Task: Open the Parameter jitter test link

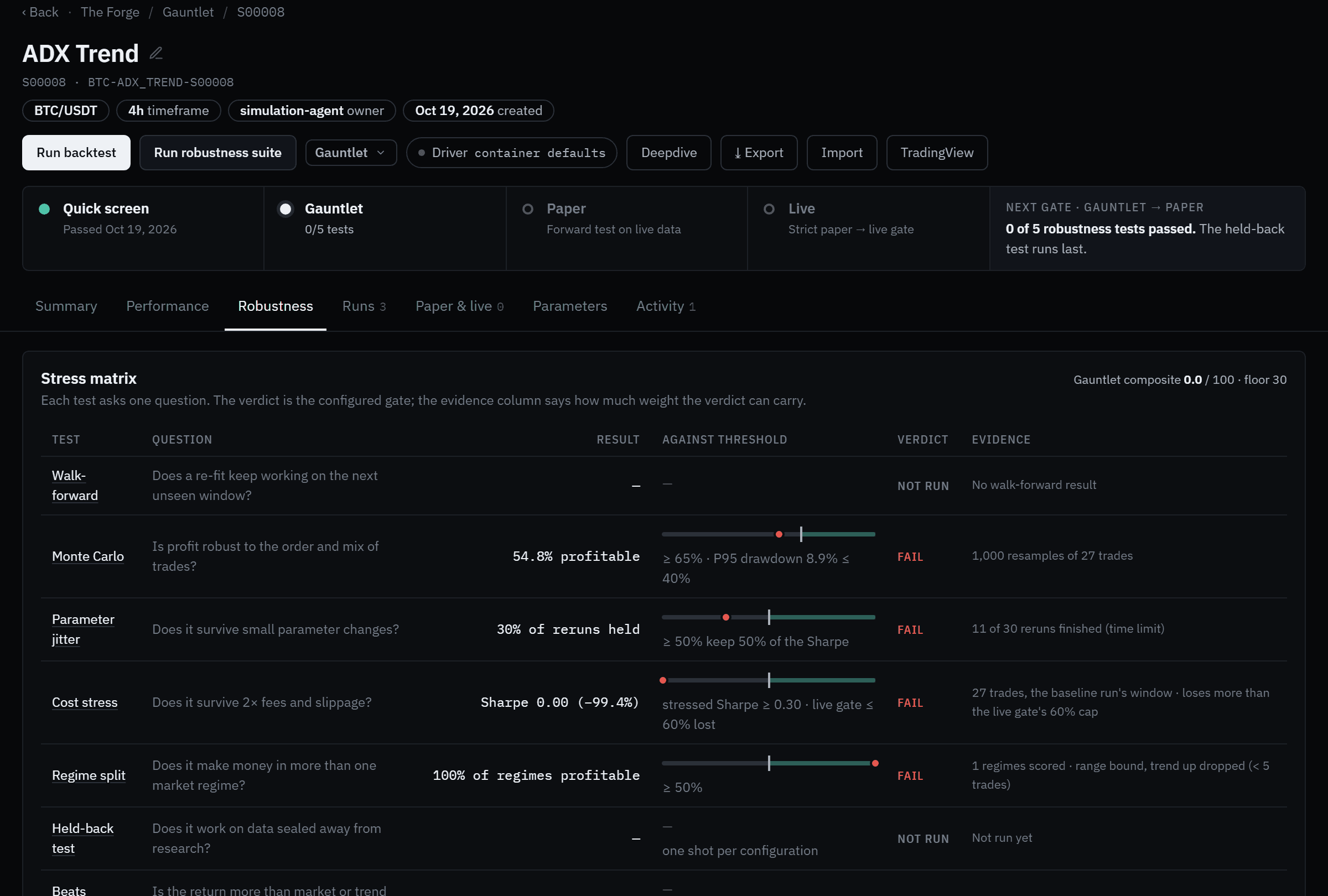Action: pyautogui.click(x=83, y=629)
